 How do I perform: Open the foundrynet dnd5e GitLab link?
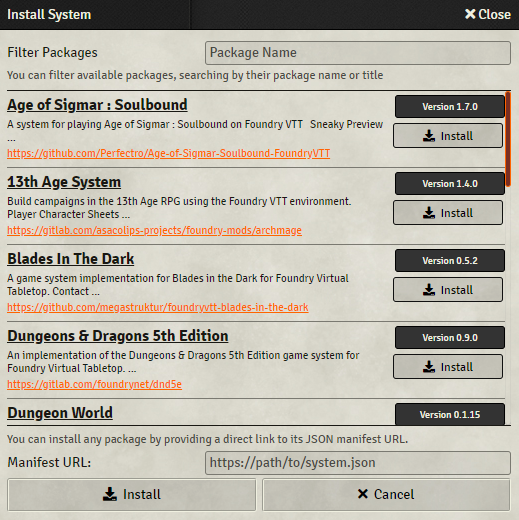[x=94, y=384]
